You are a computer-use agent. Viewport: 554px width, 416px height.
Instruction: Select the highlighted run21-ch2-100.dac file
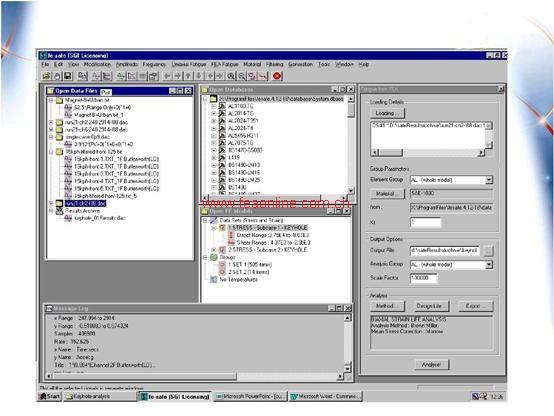click(x=86, y=204)
